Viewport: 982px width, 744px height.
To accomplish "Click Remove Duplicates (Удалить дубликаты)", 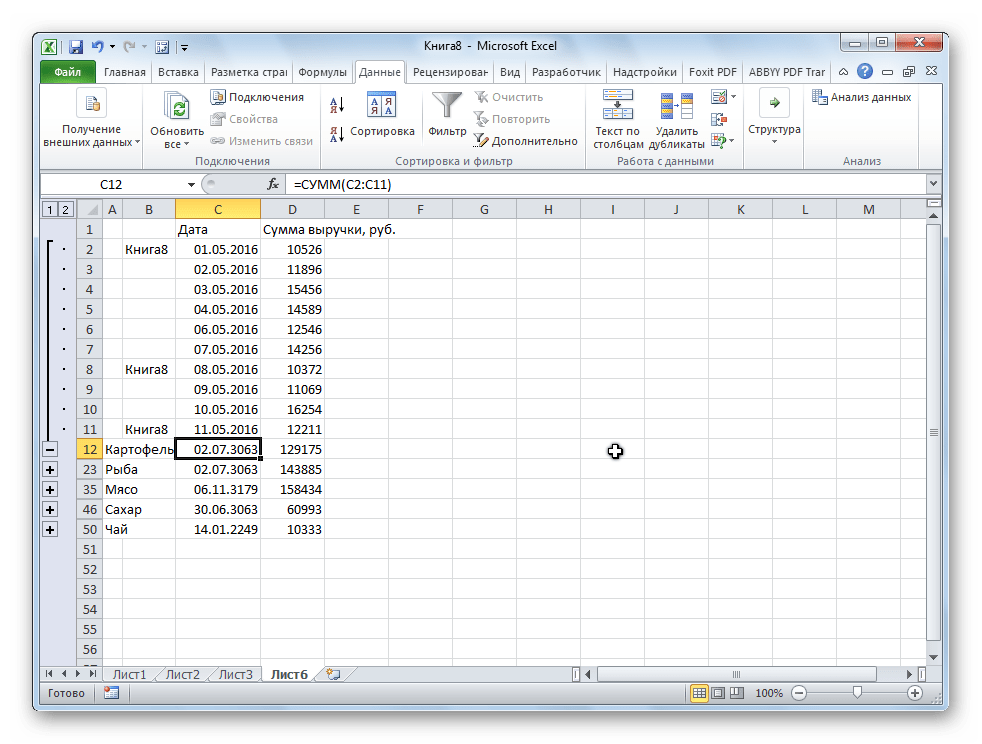I will (x=677, y=118).
